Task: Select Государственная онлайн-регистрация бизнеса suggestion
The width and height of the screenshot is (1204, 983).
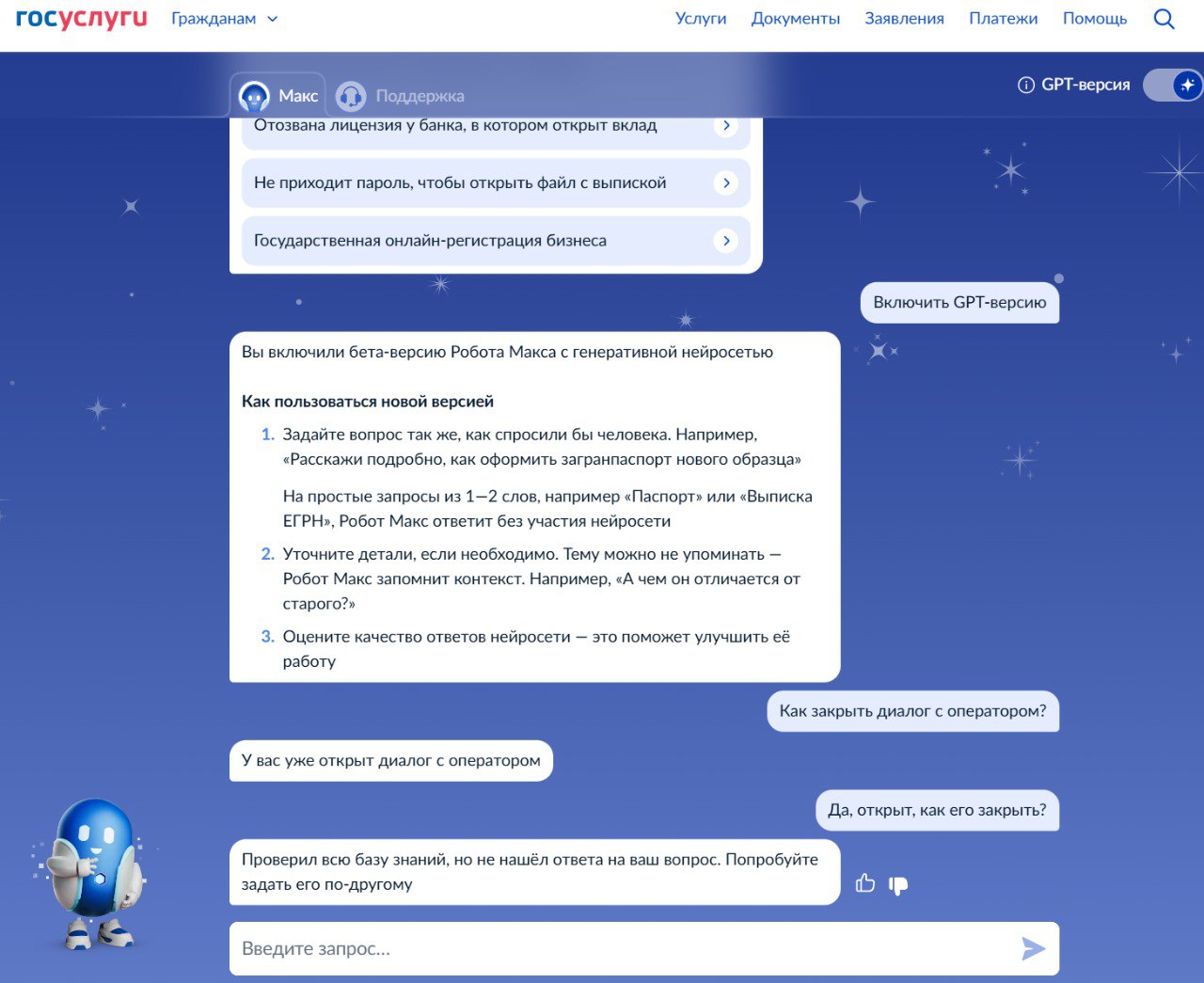Action: coord(496,241)
